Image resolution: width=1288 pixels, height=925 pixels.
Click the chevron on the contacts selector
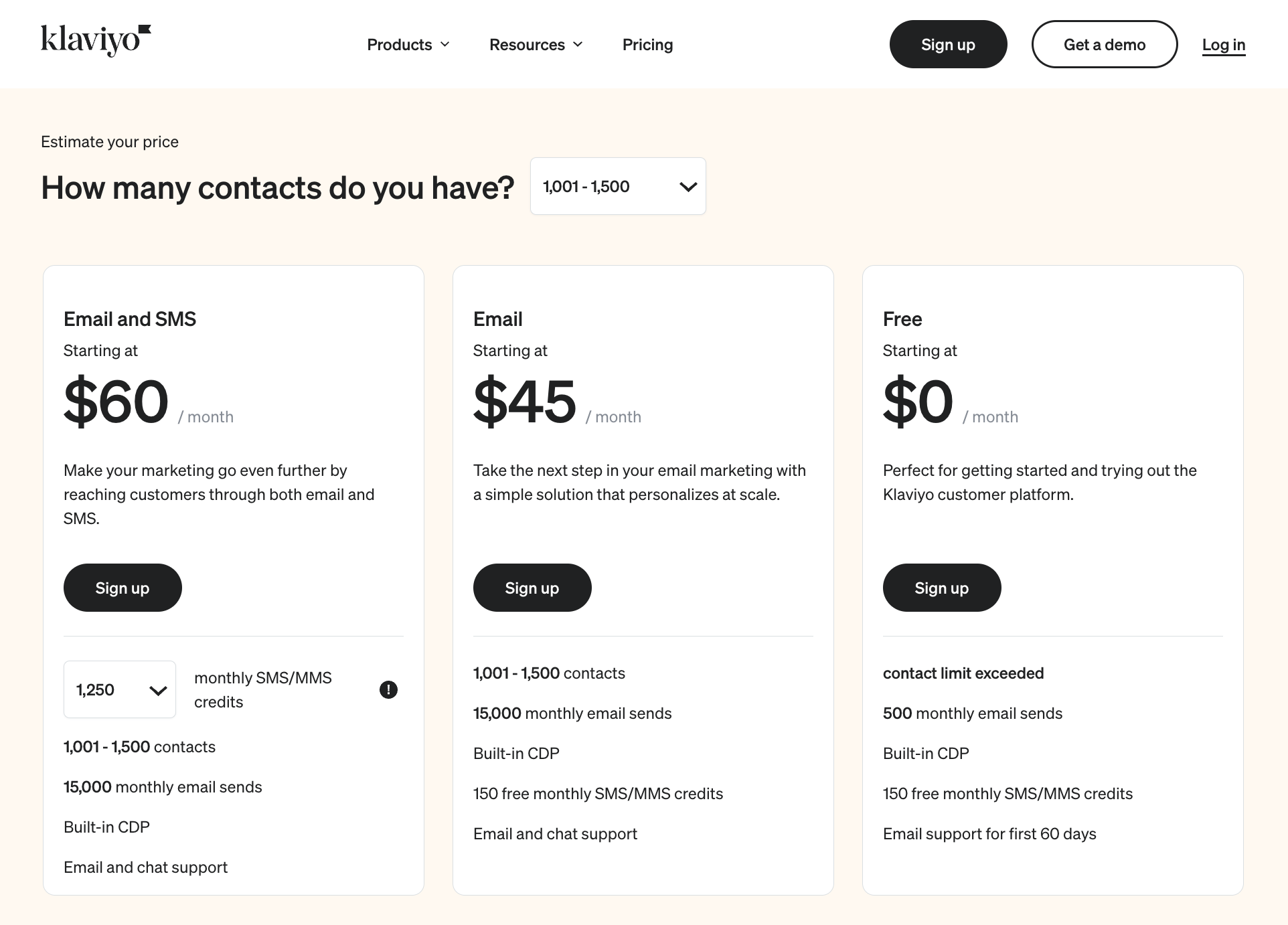(x=687, y=187)
